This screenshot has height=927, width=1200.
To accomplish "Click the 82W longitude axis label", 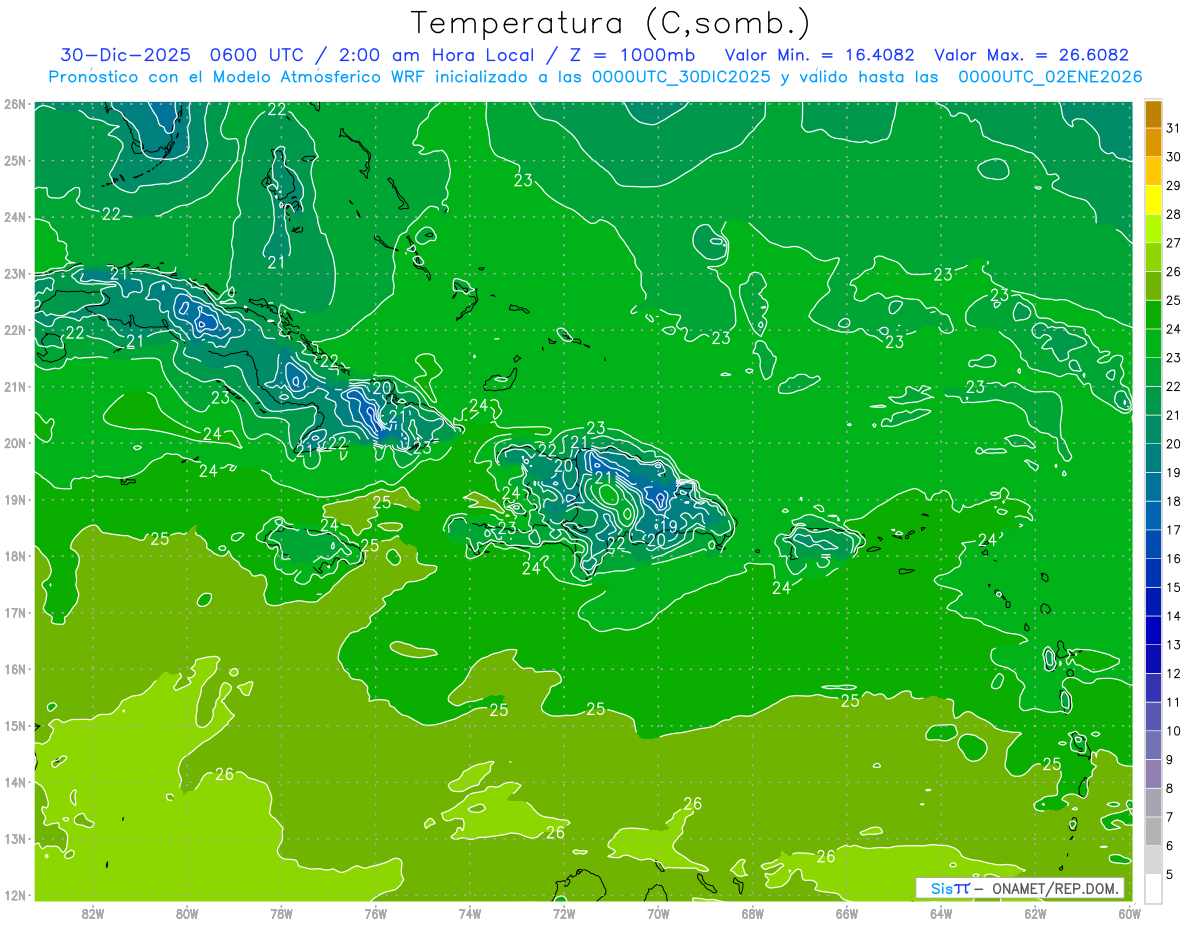I will point(94,913).
